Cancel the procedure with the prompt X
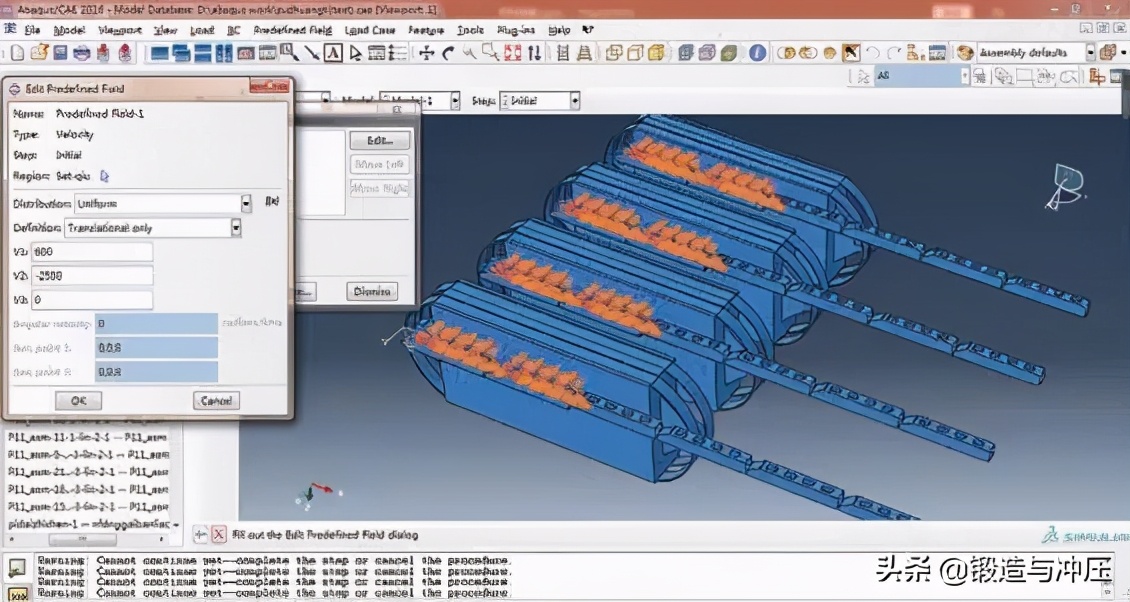Screen dimensions: 1130x602 (x=219, y=534)
